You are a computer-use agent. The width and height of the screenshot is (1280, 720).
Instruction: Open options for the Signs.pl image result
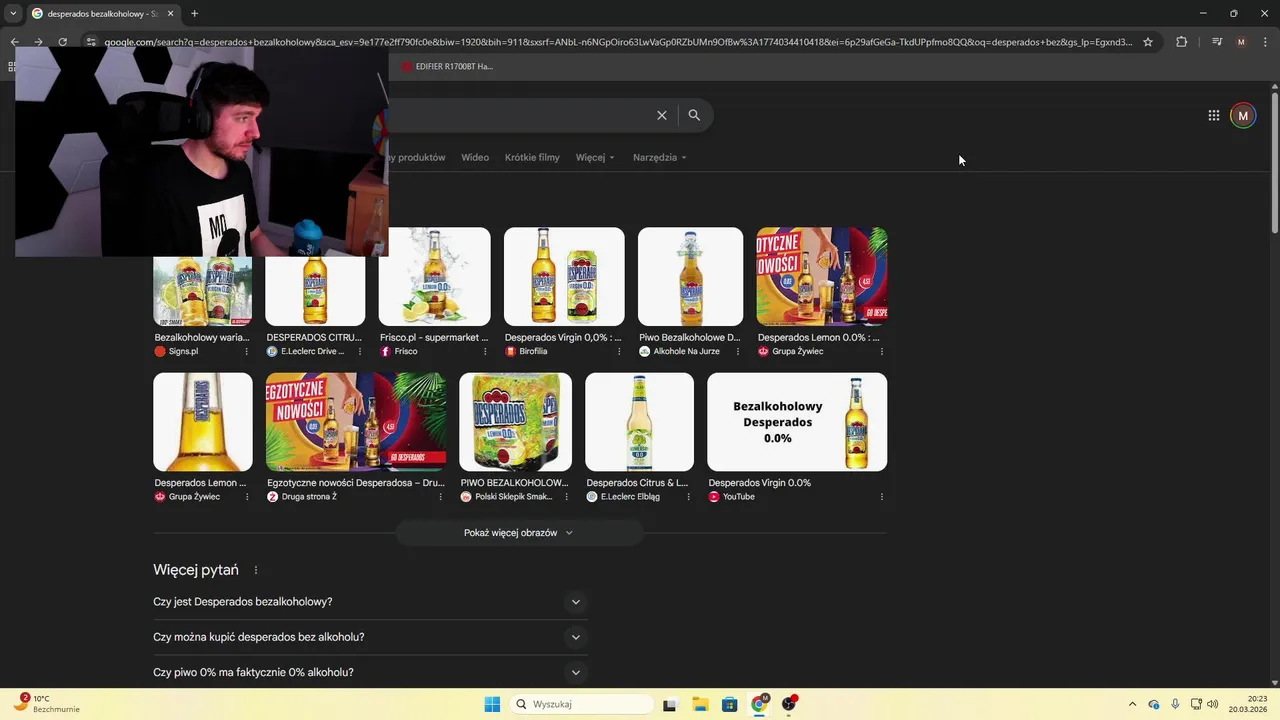tap(247, 351)
